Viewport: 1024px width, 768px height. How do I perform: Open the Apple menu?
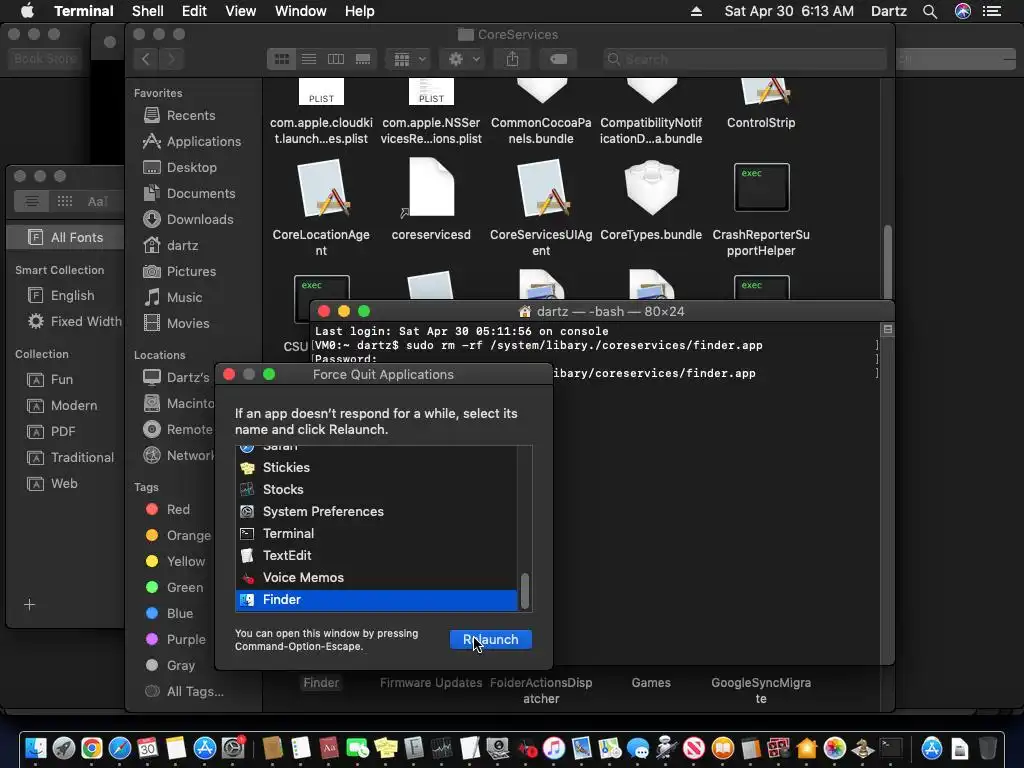click(x=27, y=11)
